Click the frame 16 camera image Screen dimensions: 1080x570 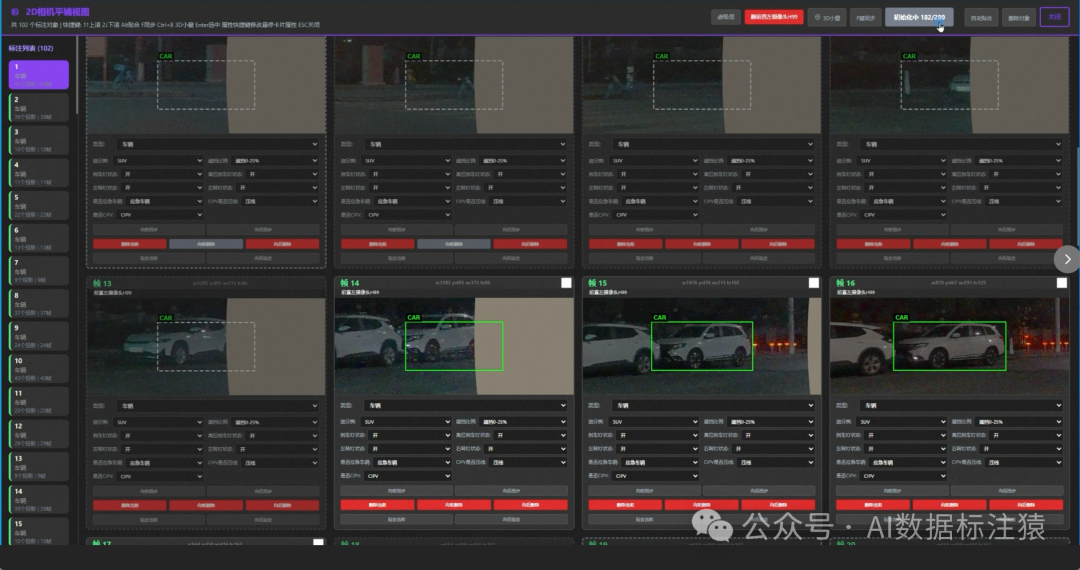tap(950, 346)
